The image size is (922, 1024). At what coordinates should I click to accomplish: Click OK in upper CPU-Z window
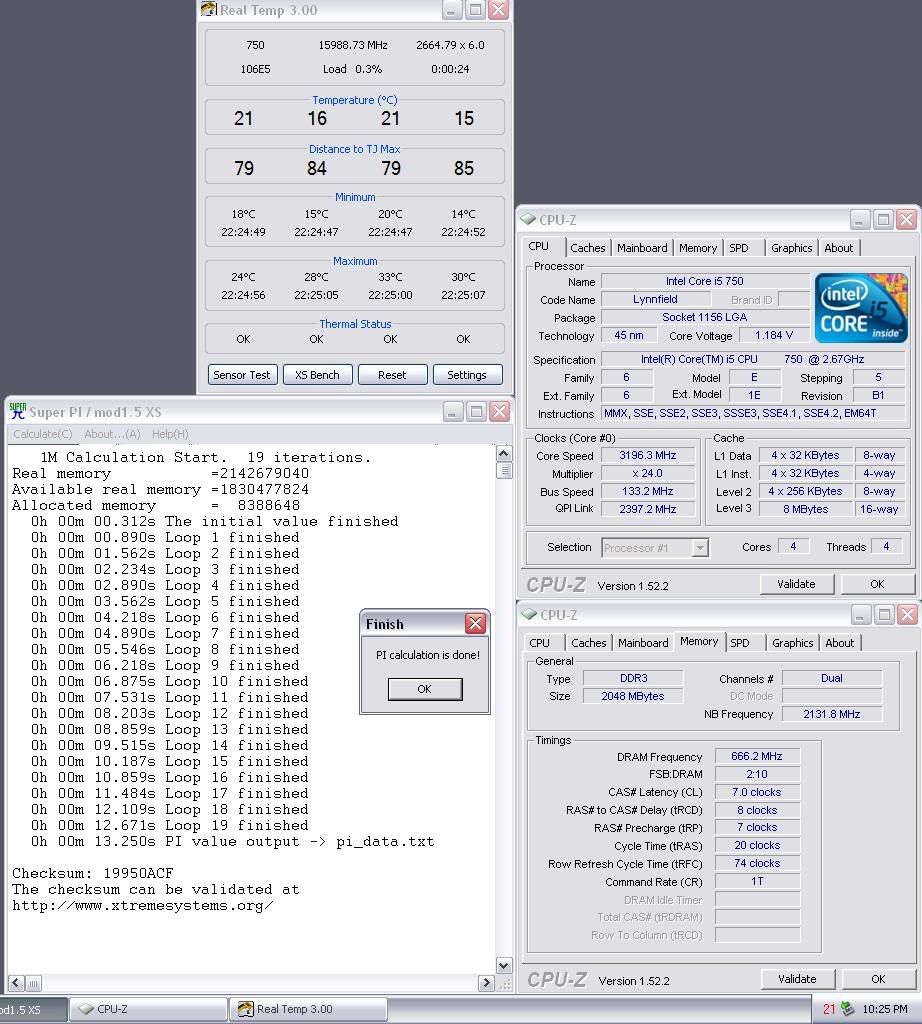pos(878,584)
